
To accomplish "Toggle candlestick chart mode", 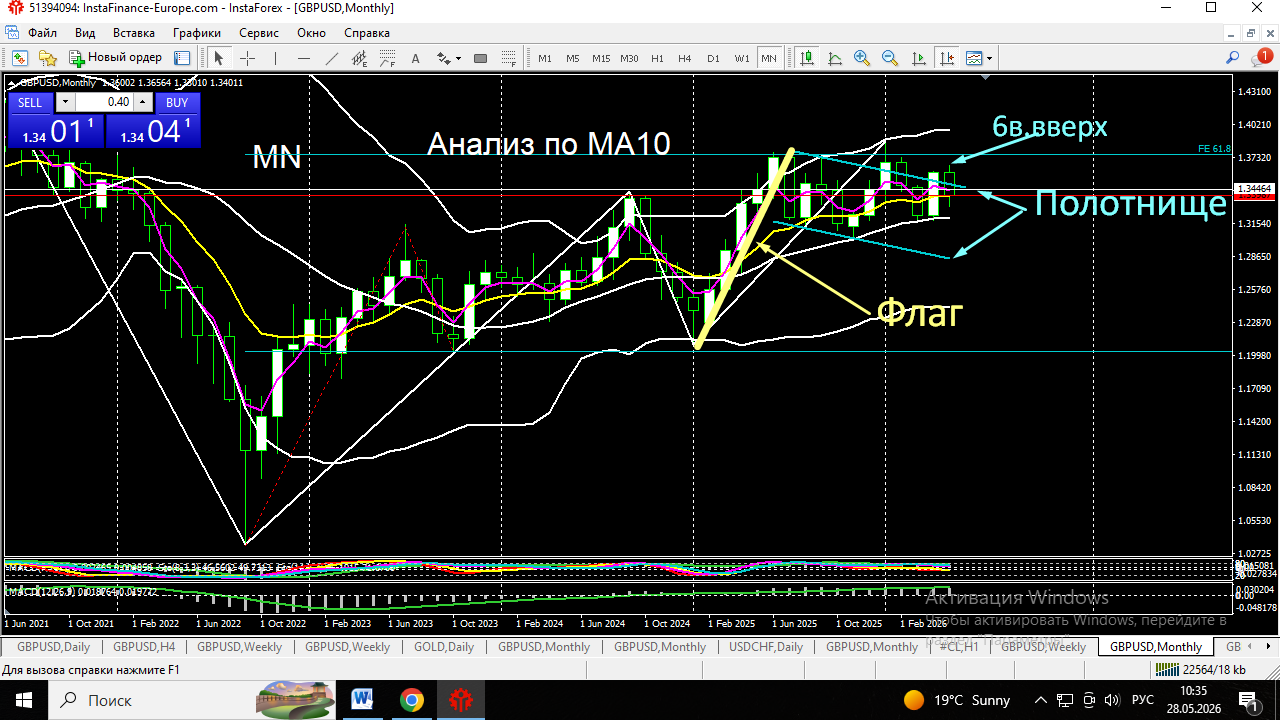I will 806,58.
